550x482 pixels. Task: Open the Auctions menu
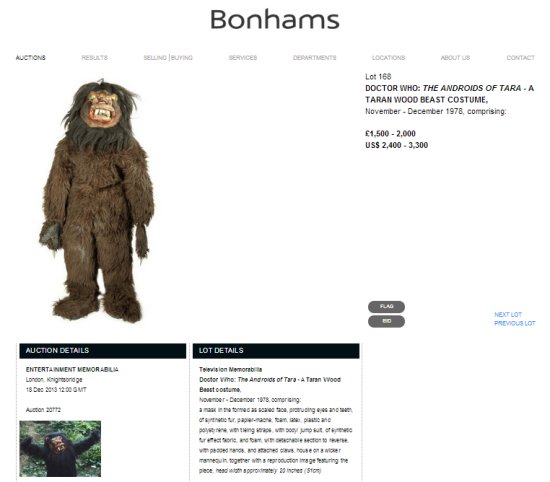point(31,58)
